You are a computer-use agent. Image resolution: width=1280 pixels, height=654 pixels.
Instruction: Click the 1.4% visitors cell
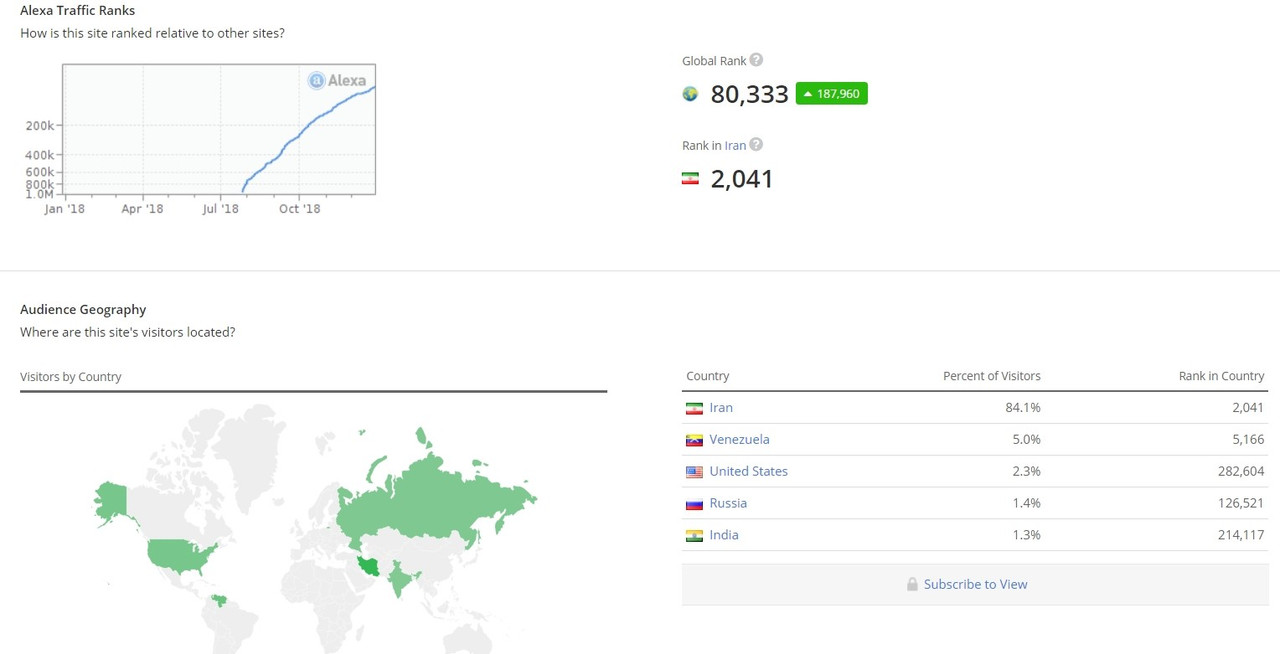[x=1026, y=503]
